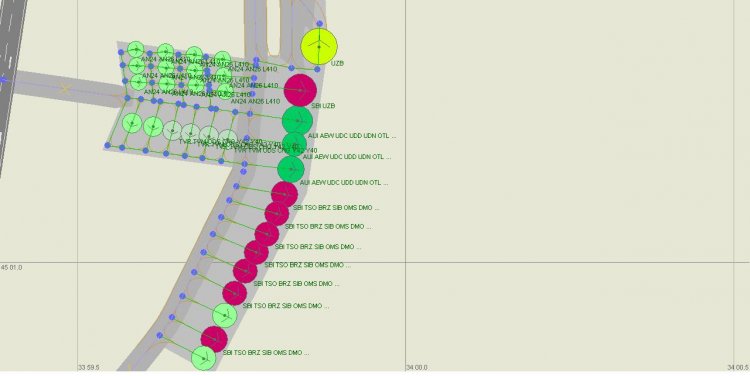Image resolution: width=750 pixels, height=376 pixels.
Task: Click the bottommost light green stand circle
Action: point(203,358)
